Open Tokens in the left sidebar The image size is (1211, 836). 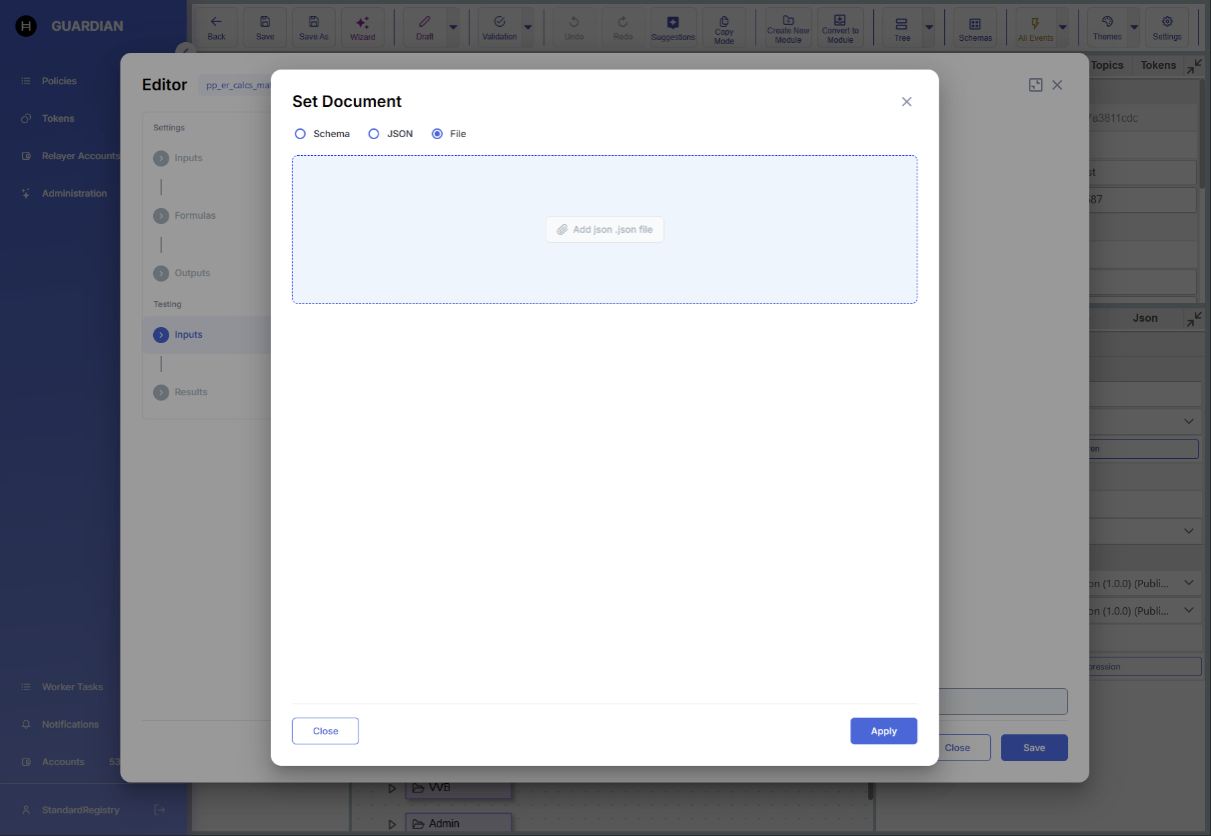point(58,119)
